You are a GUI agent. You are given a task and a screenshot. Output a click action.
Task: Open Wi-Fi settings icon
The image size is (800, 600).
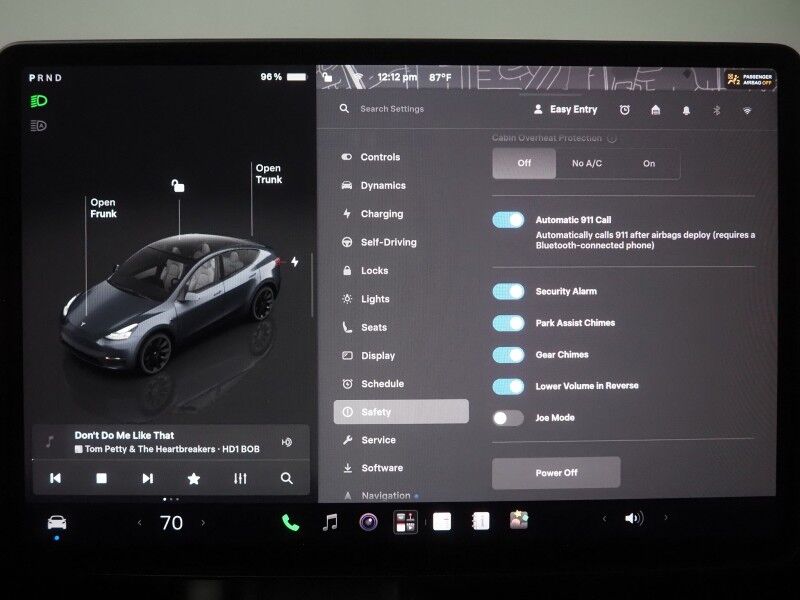click(x=747, y=110)
